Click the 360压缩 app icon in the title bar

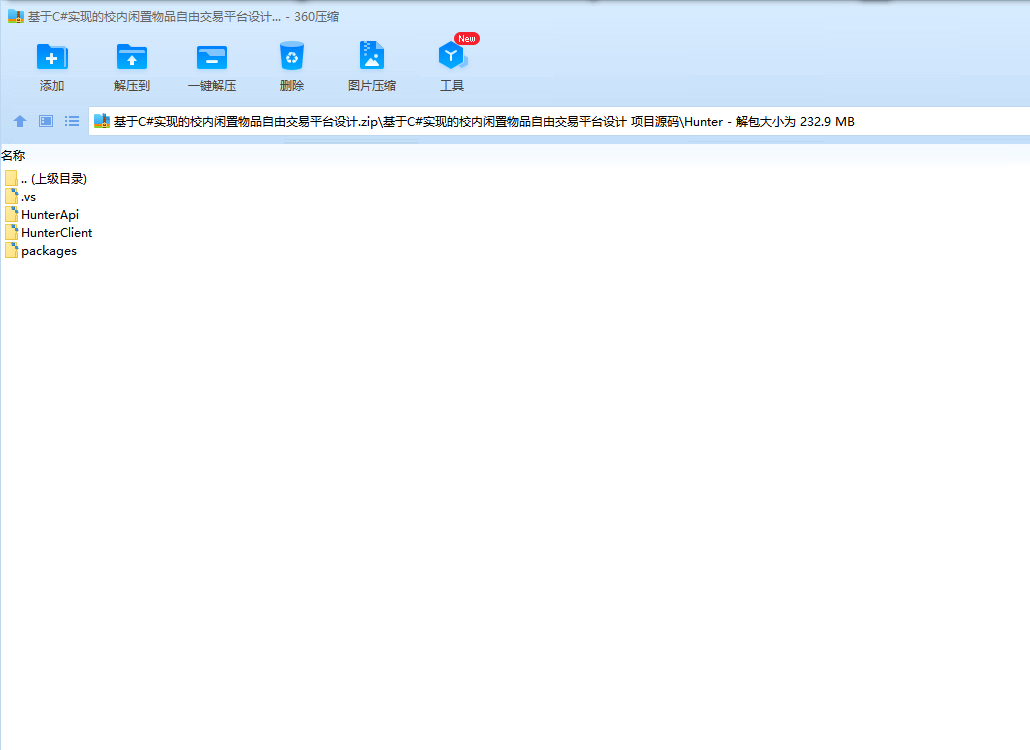click(x=16, y=16)
